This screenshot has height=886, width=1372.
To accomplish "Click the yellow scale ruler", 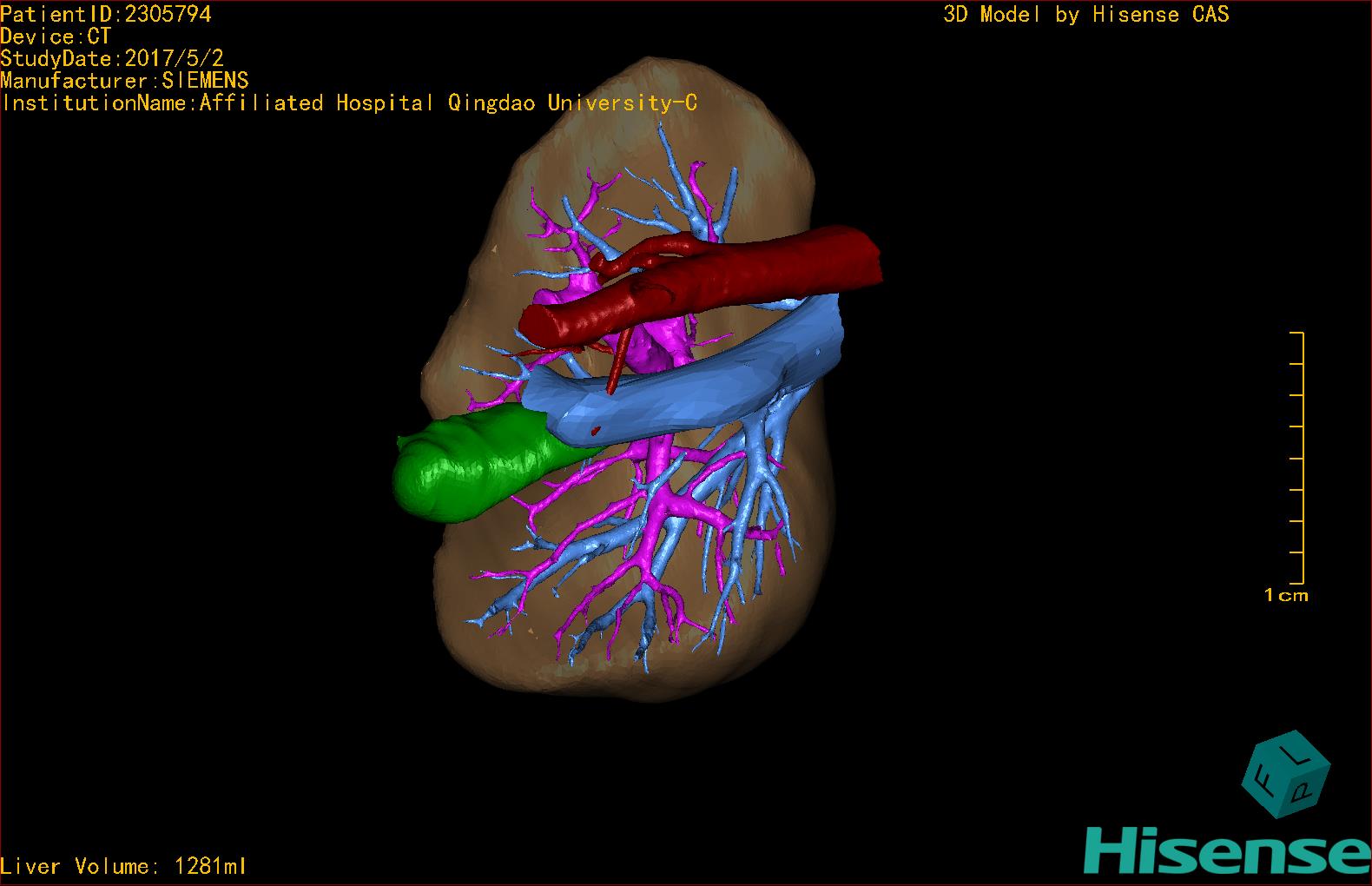I will point(1297,458).
